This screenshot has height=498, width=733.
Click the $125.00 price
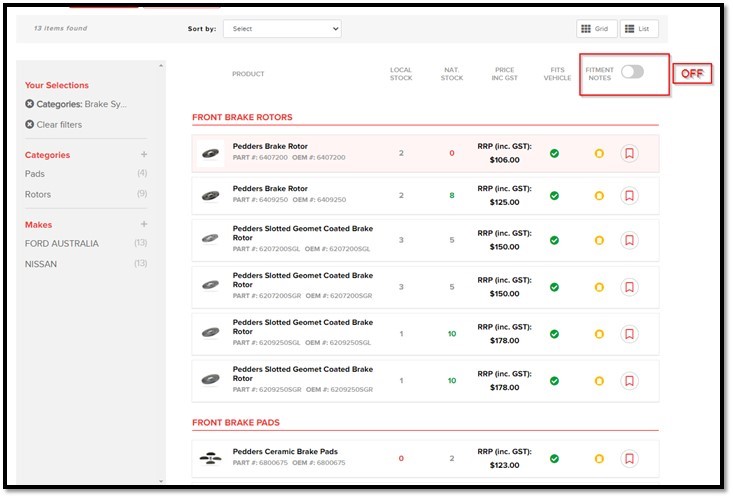click(x=504, y=202)
